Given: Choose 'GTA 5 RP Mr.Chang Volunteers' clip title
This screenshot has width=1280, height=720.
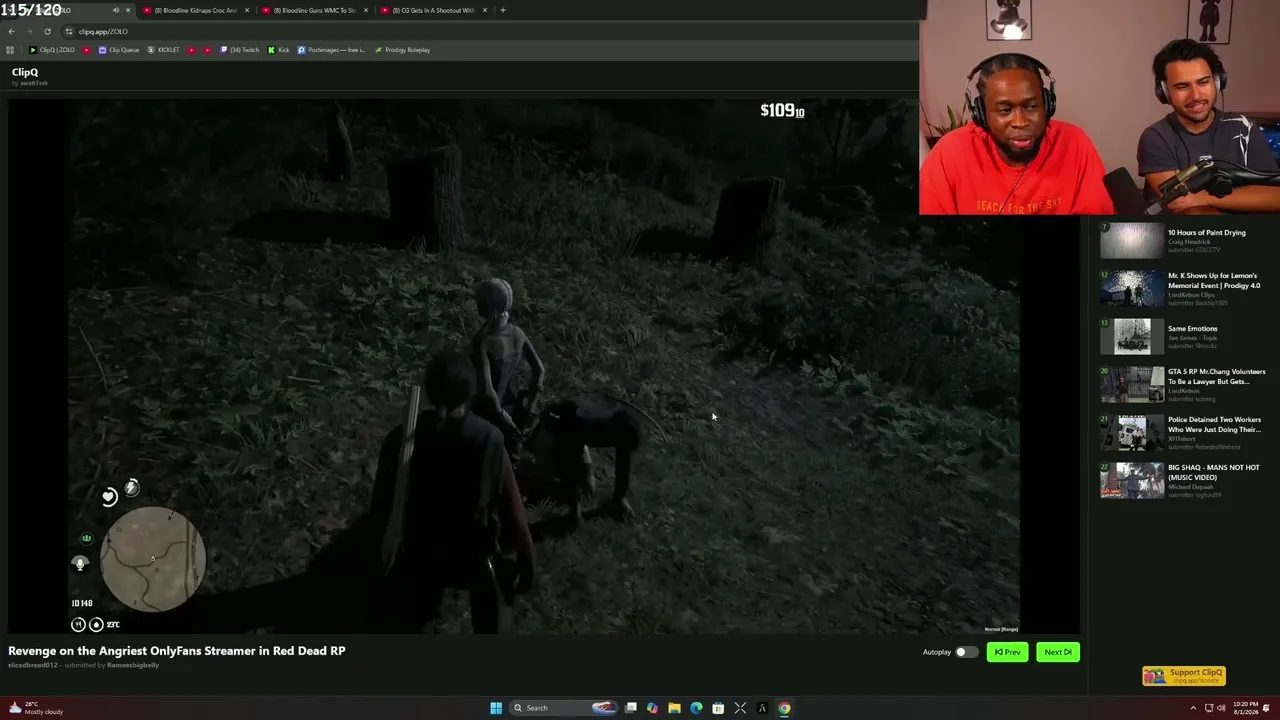Looking at the screenshot, I should pyautogui.click(x=1216, y=376).
